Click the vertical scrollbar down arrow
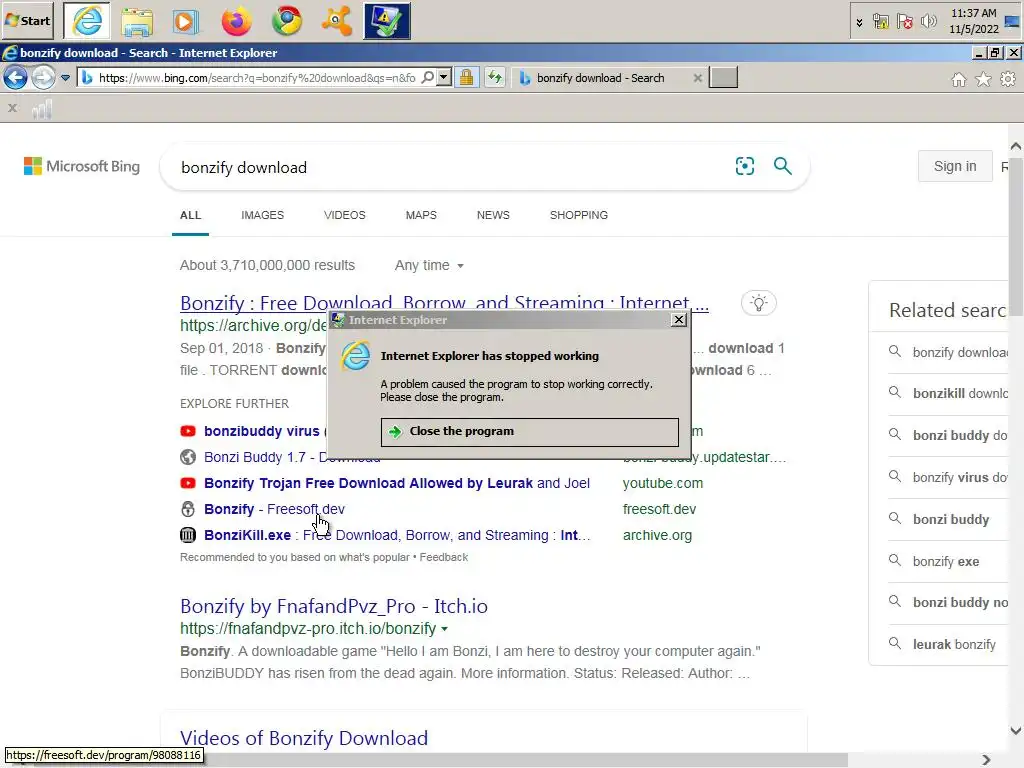This screenshot has width=1024, height=768. pos(1016,731)
